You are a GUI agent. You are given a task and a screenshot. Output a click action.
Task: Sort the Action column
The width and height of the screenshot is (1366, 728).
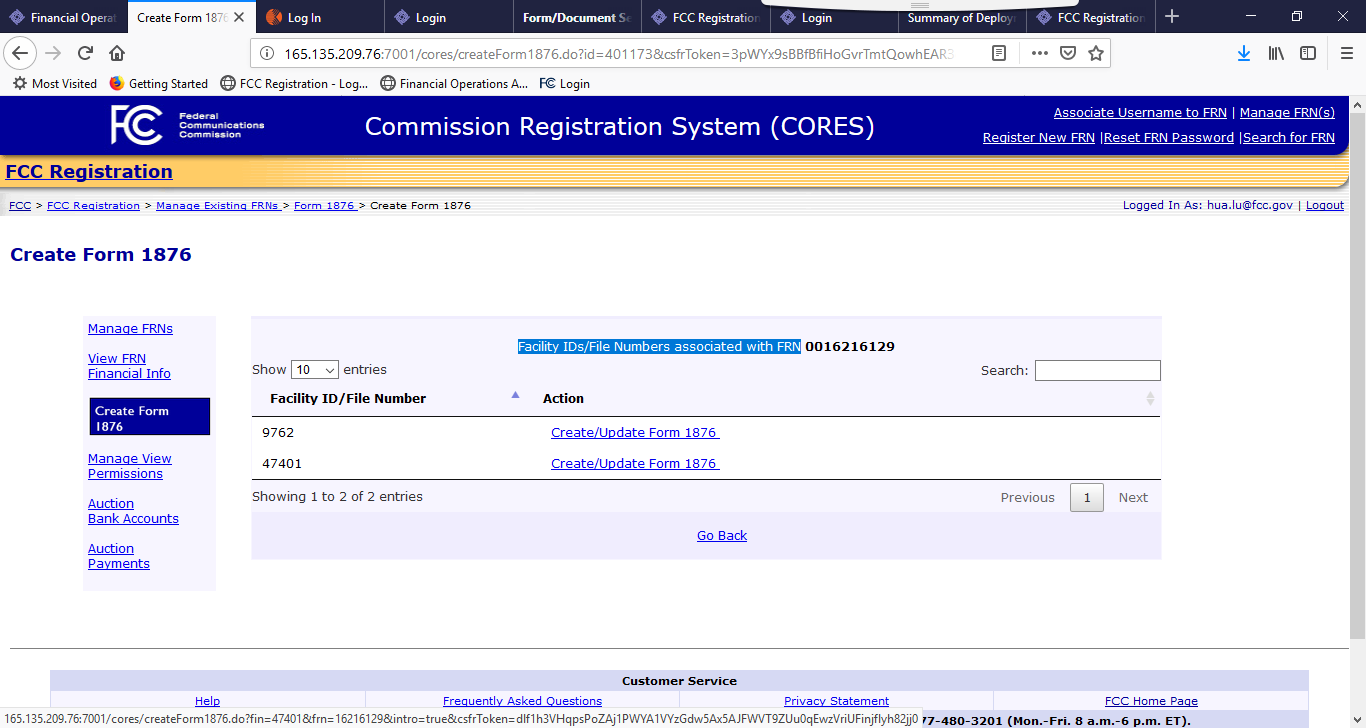1150,398
